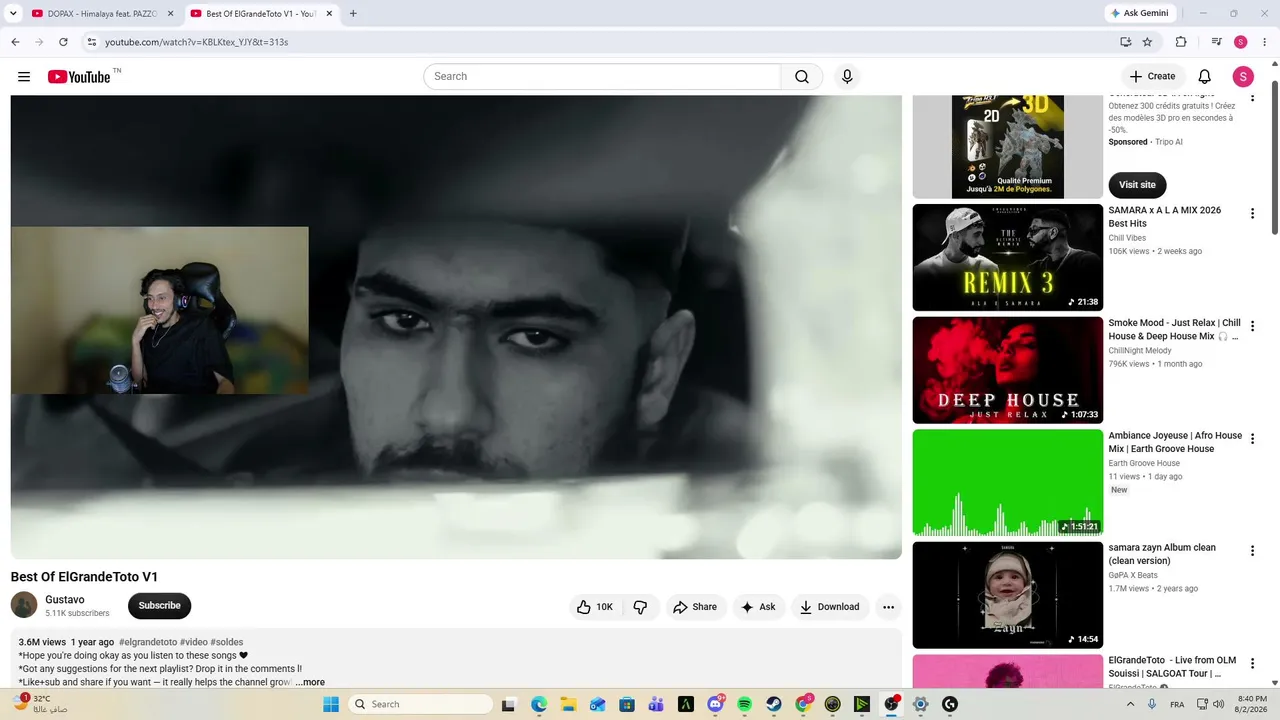1280x720 pixels.
Task: Click the Ask button under video
Action: point(758,607)
